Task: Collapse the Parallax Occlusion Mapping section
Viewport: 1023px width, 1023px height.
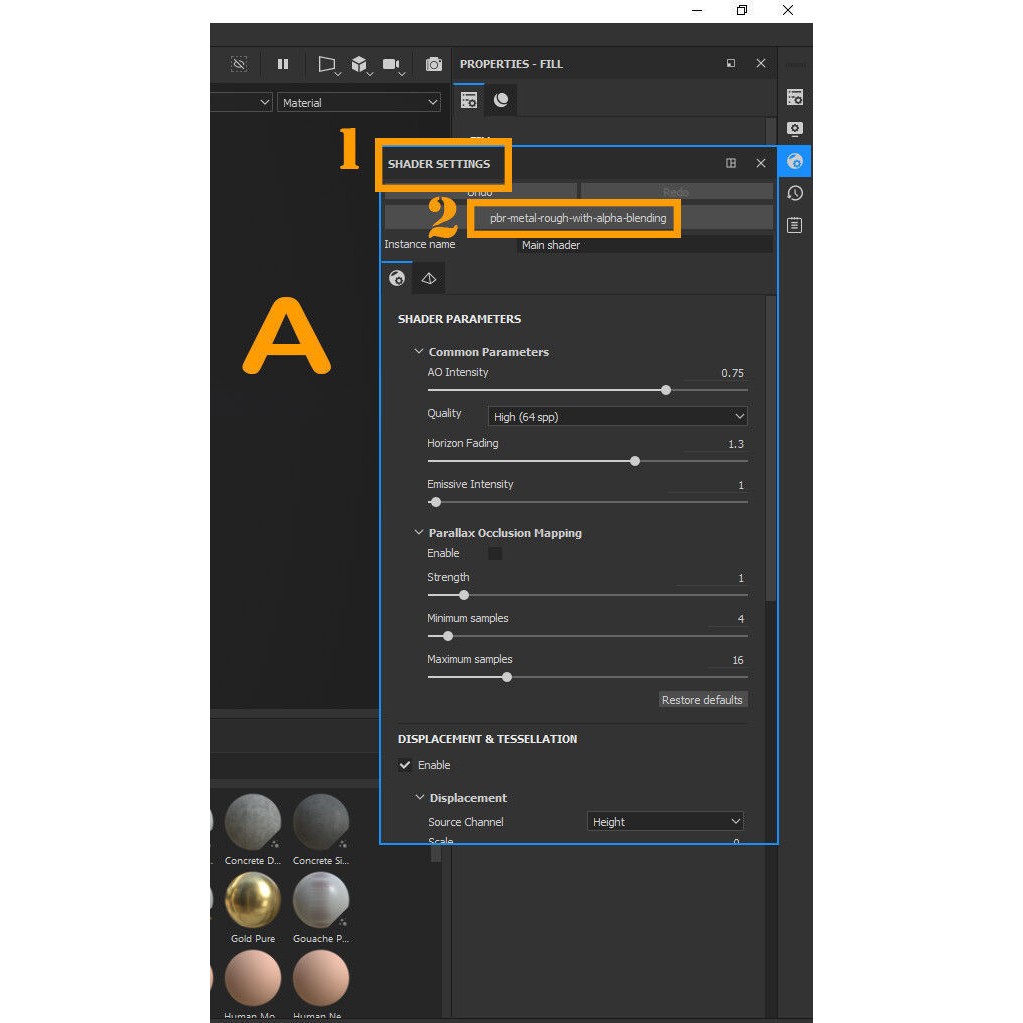Action: pos(419,533)
